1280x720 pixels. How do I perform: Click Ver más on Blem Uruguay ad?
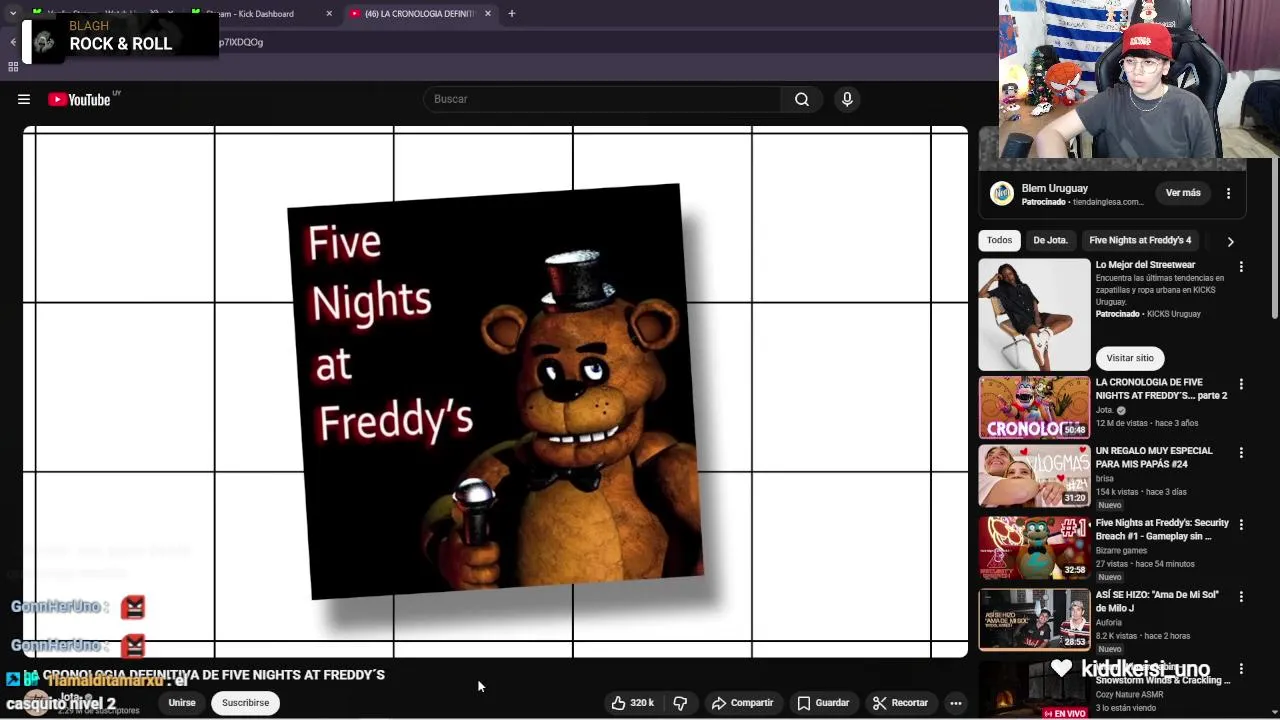[1183, 193]
